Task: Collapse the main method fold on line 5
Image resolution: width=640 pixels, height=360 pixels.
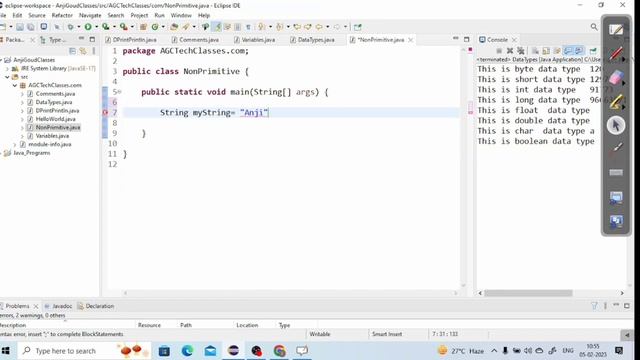Action: pos(120,91)
